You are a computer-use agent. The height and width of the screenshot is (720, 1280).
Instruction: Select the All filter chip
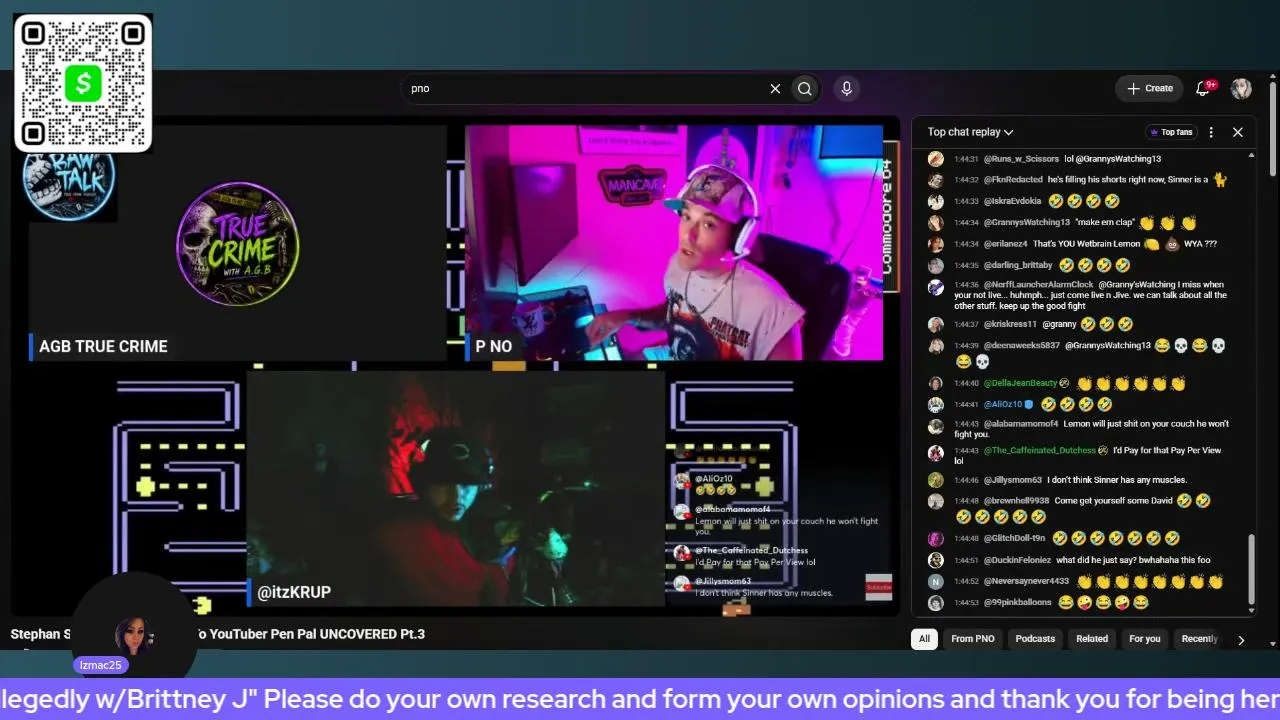[x=924, y=638]
